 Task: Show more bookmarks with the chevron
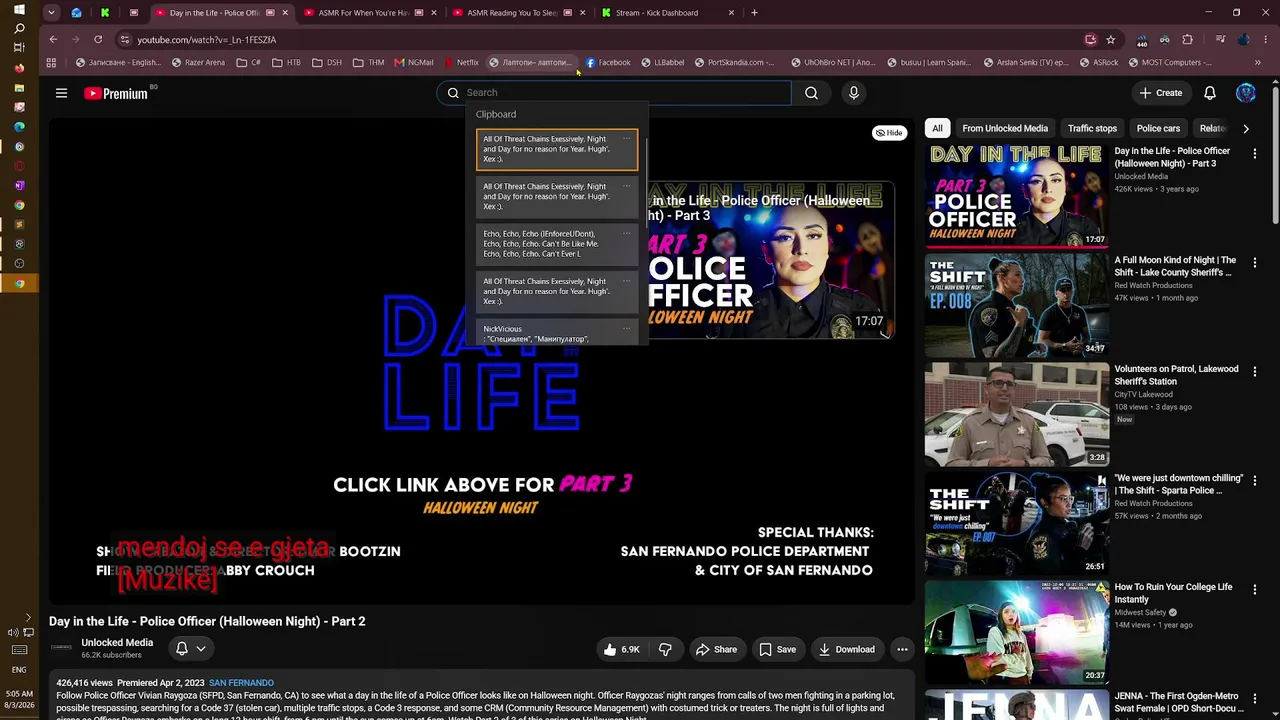[1257, 62]
